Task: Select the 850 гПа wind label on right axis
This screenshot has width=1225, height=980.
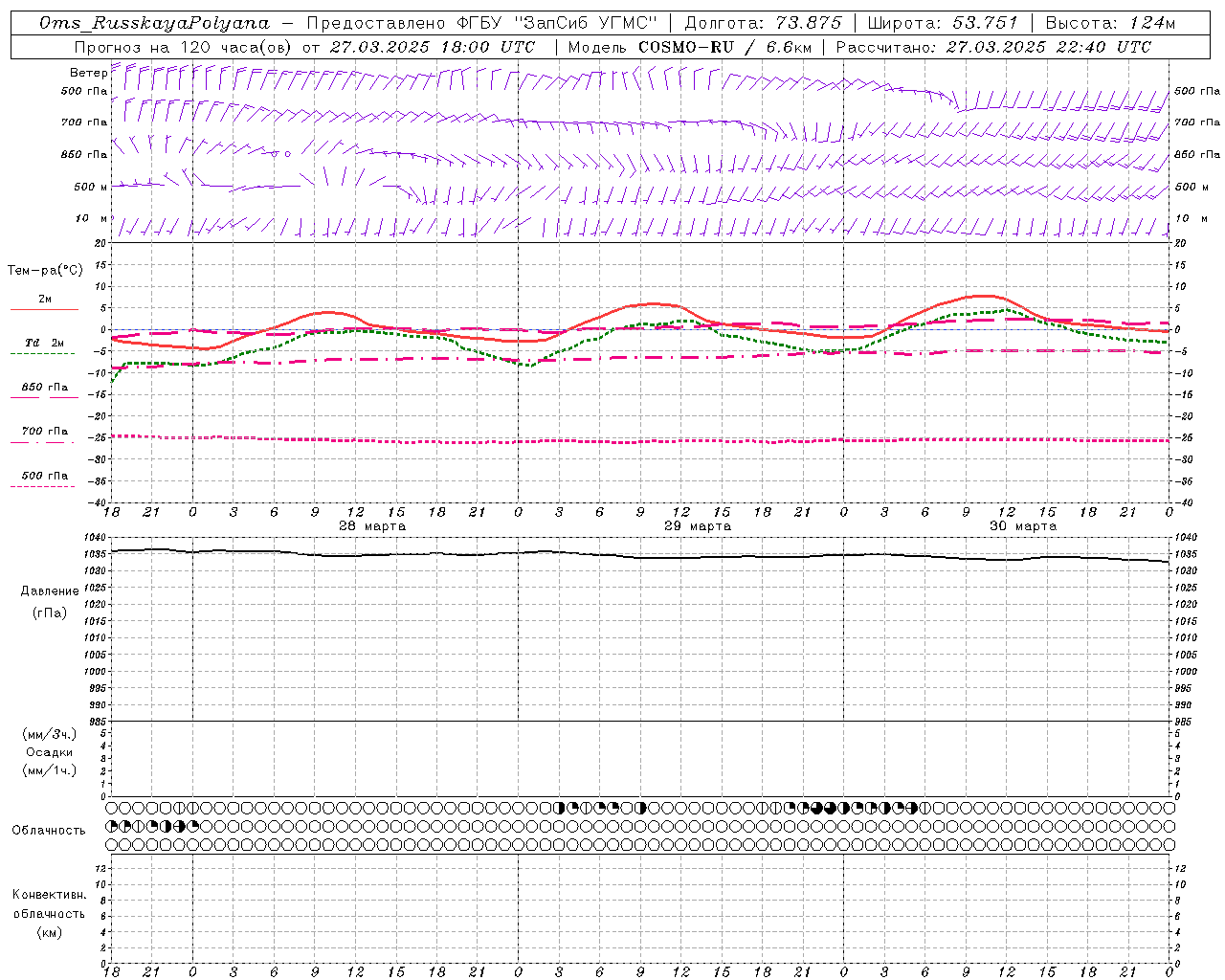Action: click(1197, 154)
